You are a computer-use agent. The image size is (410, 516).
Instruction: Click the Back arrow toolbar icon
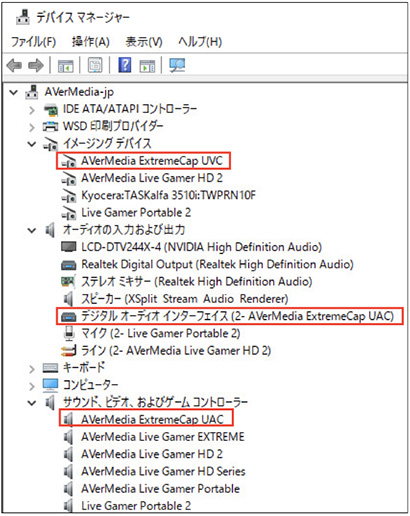coord(14,65)
